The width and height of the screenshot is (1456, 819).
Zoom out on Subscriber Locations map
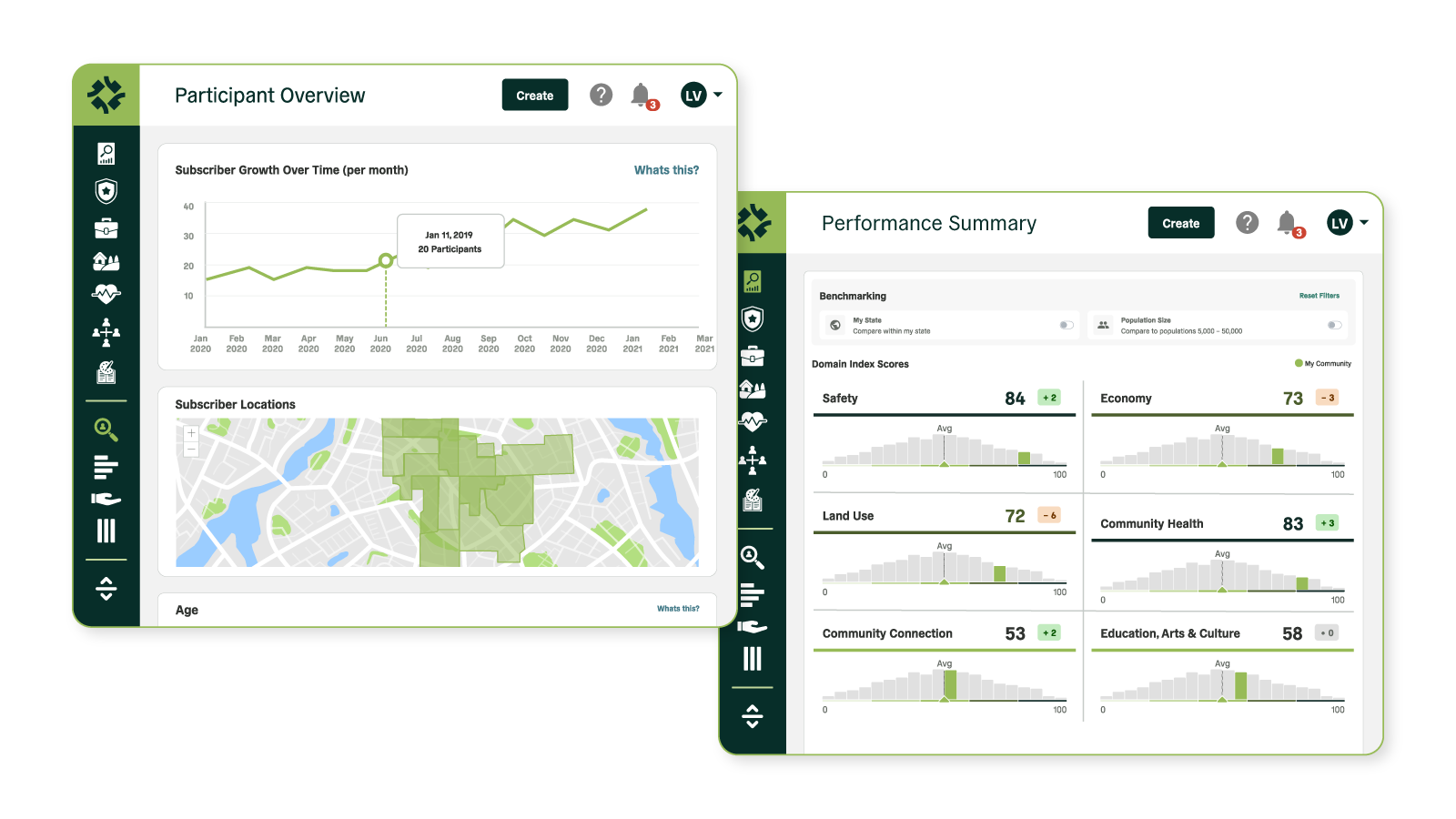pos(191,450)
